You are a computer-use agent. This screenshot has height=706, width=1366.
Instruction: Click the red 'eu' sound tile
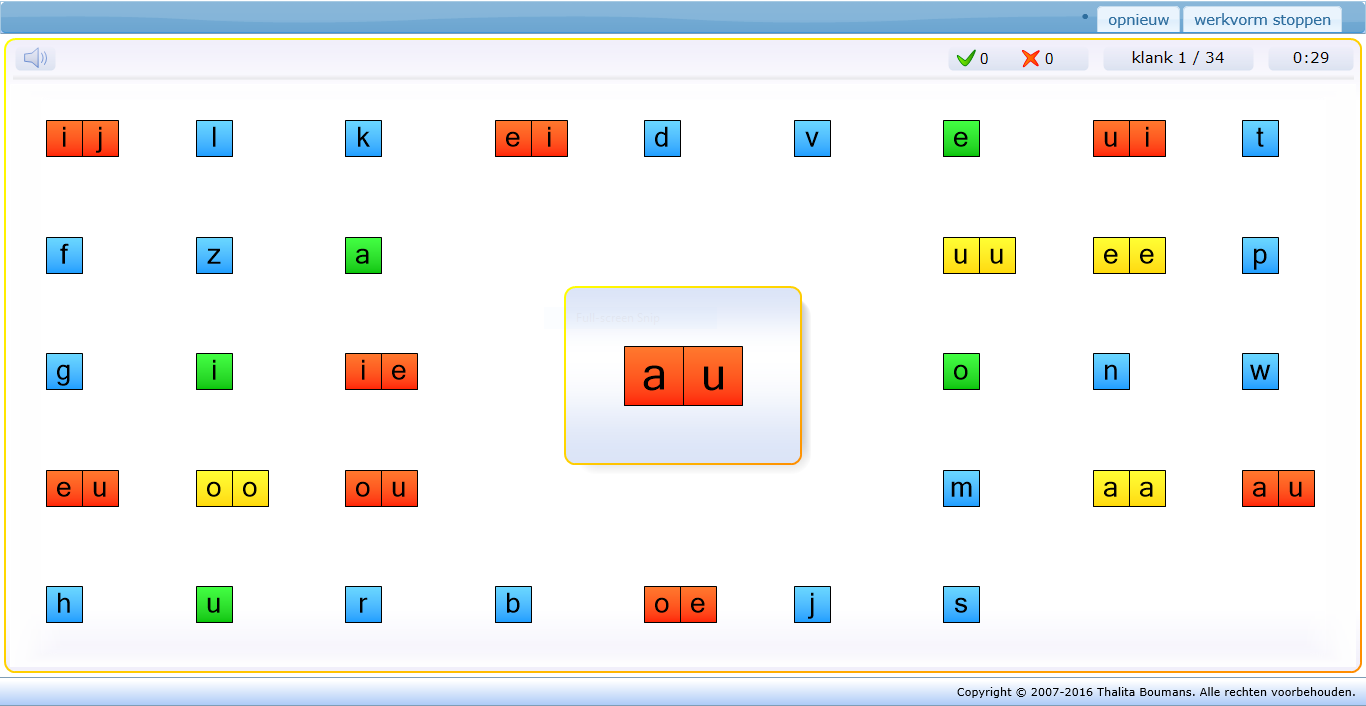[82, 489]
